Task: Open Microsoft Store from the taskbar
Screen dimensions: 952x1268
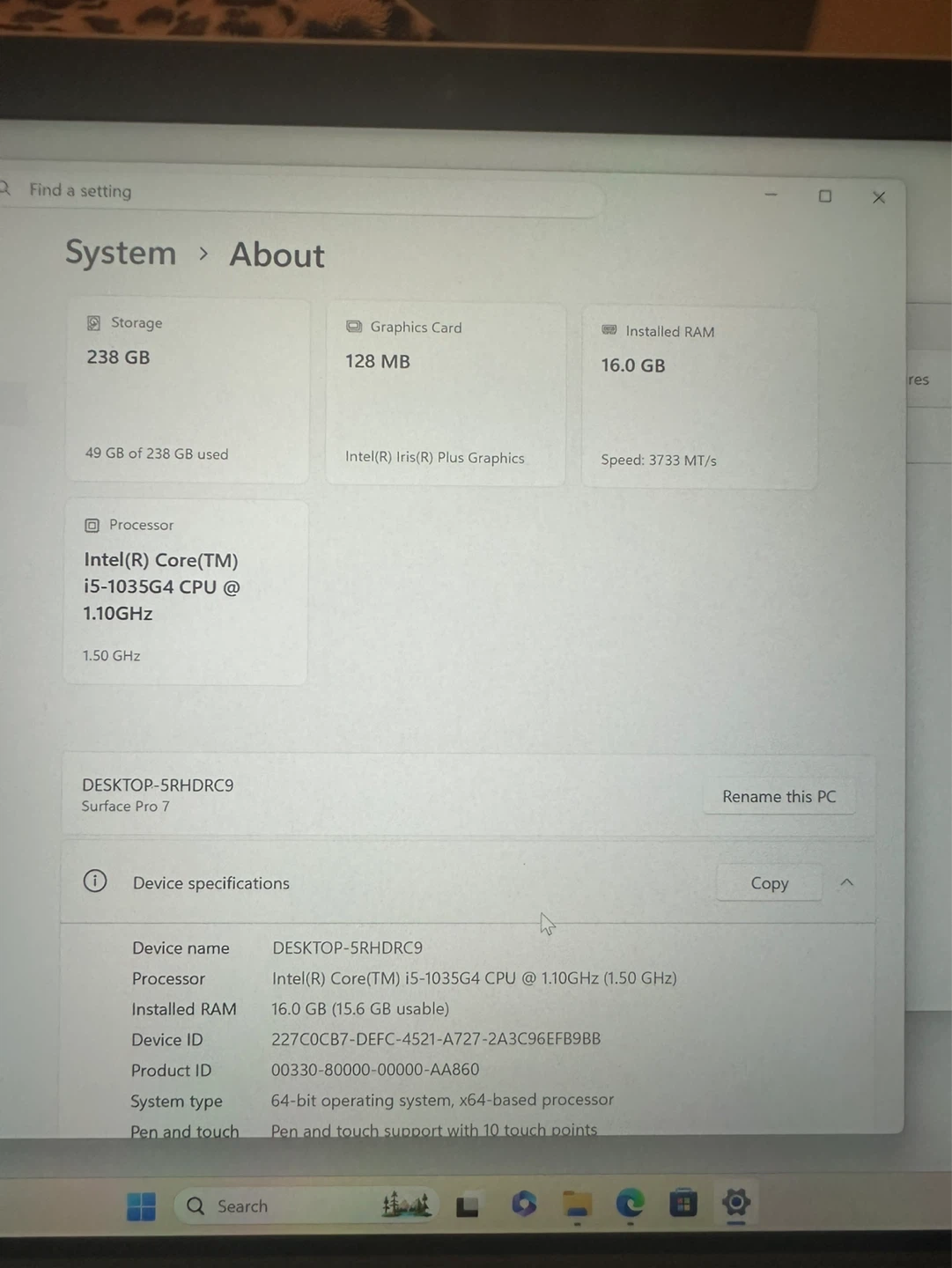Action: [x=683, y=1203]
